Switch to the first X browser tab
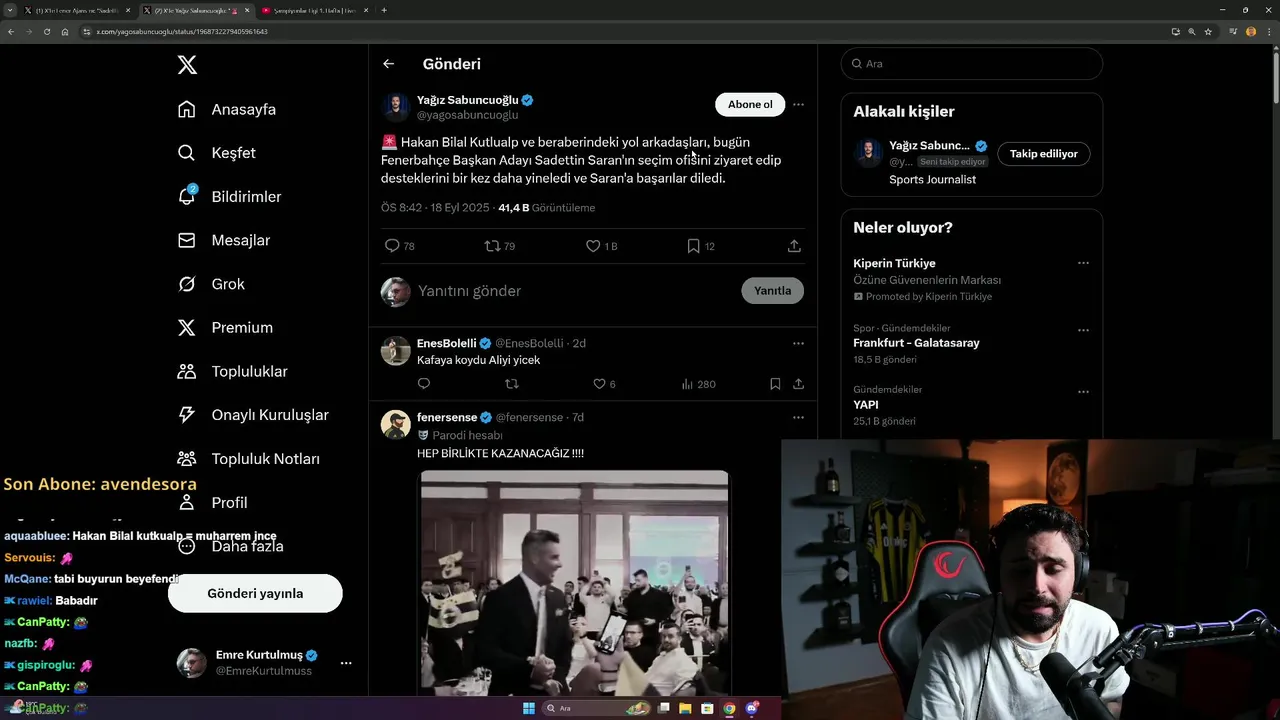 [78, 10]
